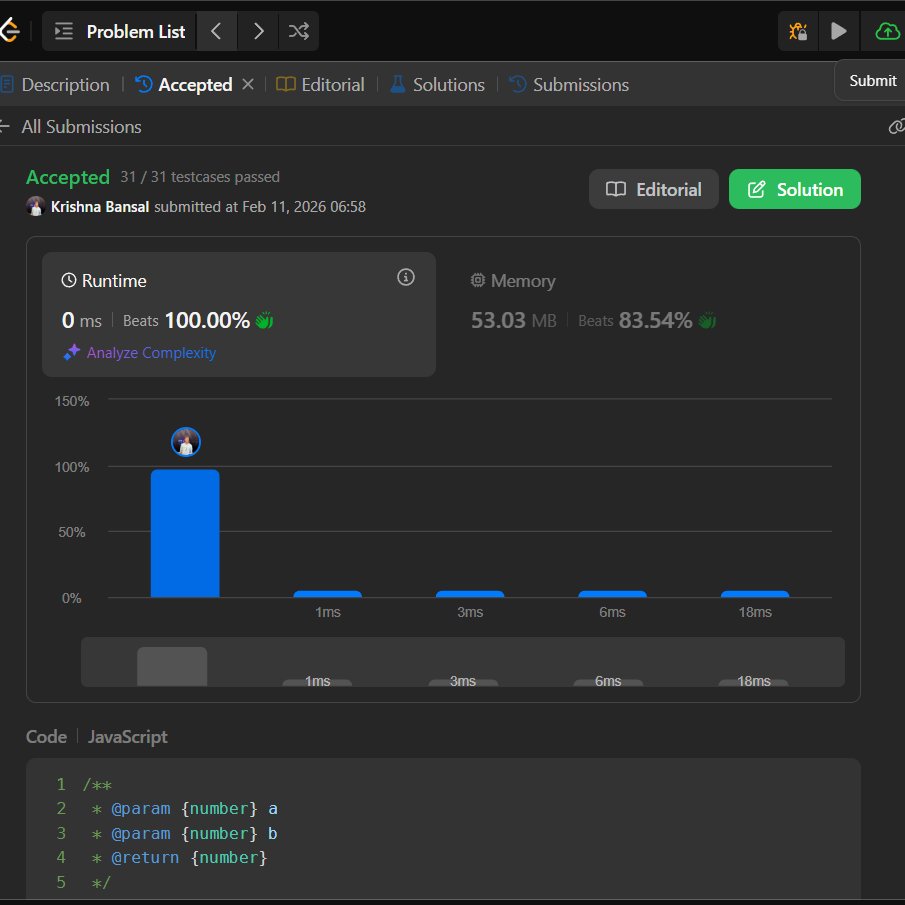Image resolution: width=905 pixels, height=905 pixels.
Task: Open the Submissions tab
Action: tap(569, 85)
